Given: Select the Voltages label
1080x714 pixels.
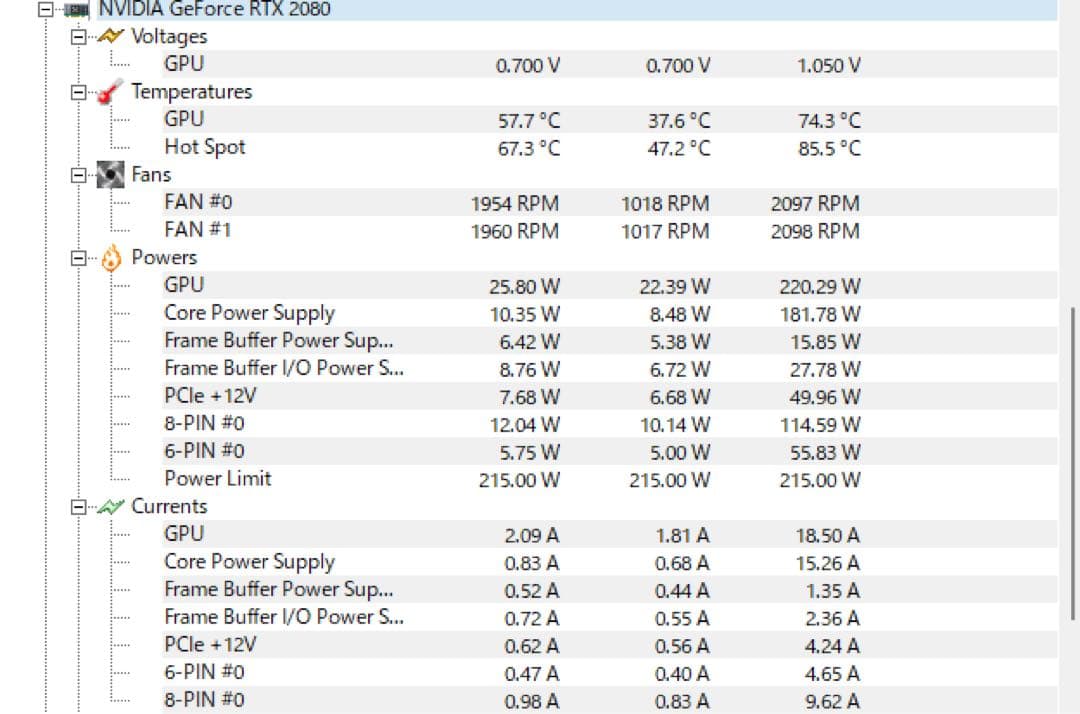Looking at the screenshot, I should tap(169, 36).
